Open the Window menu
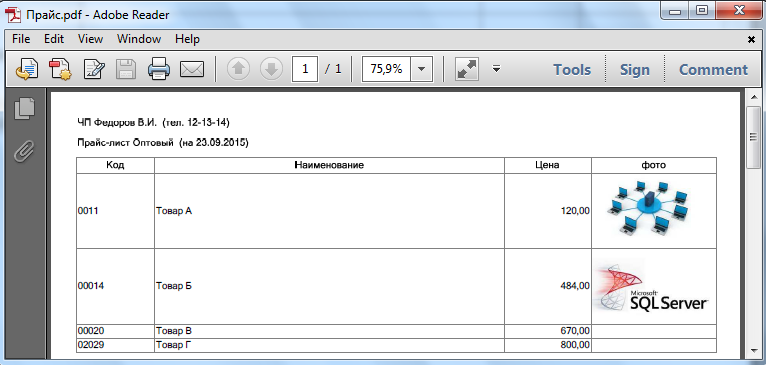Screen dimensions: 766x365 click(x=139, y=39)
